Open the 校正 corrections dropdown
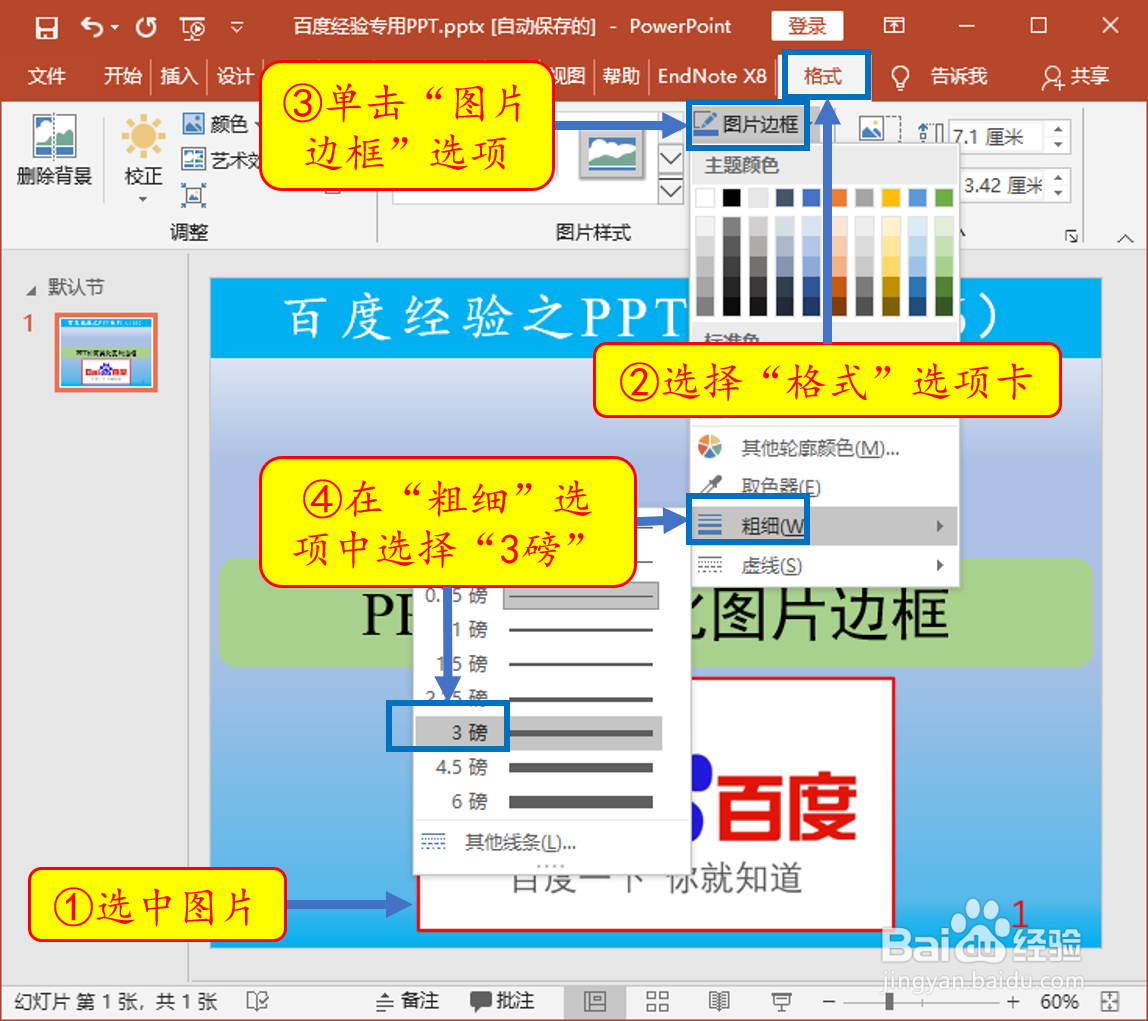The height and width of the screenshot is (1021, 1148). coord(143,158)
